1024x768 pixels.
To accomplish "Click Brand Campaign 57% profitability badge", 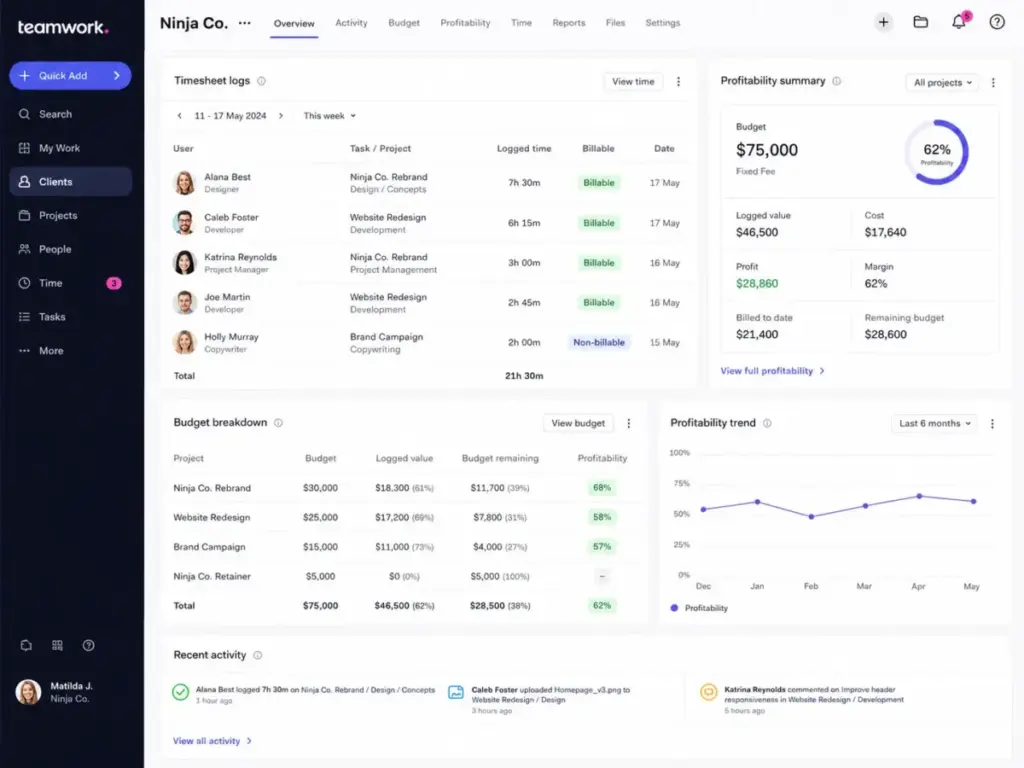I will point(602,547).
